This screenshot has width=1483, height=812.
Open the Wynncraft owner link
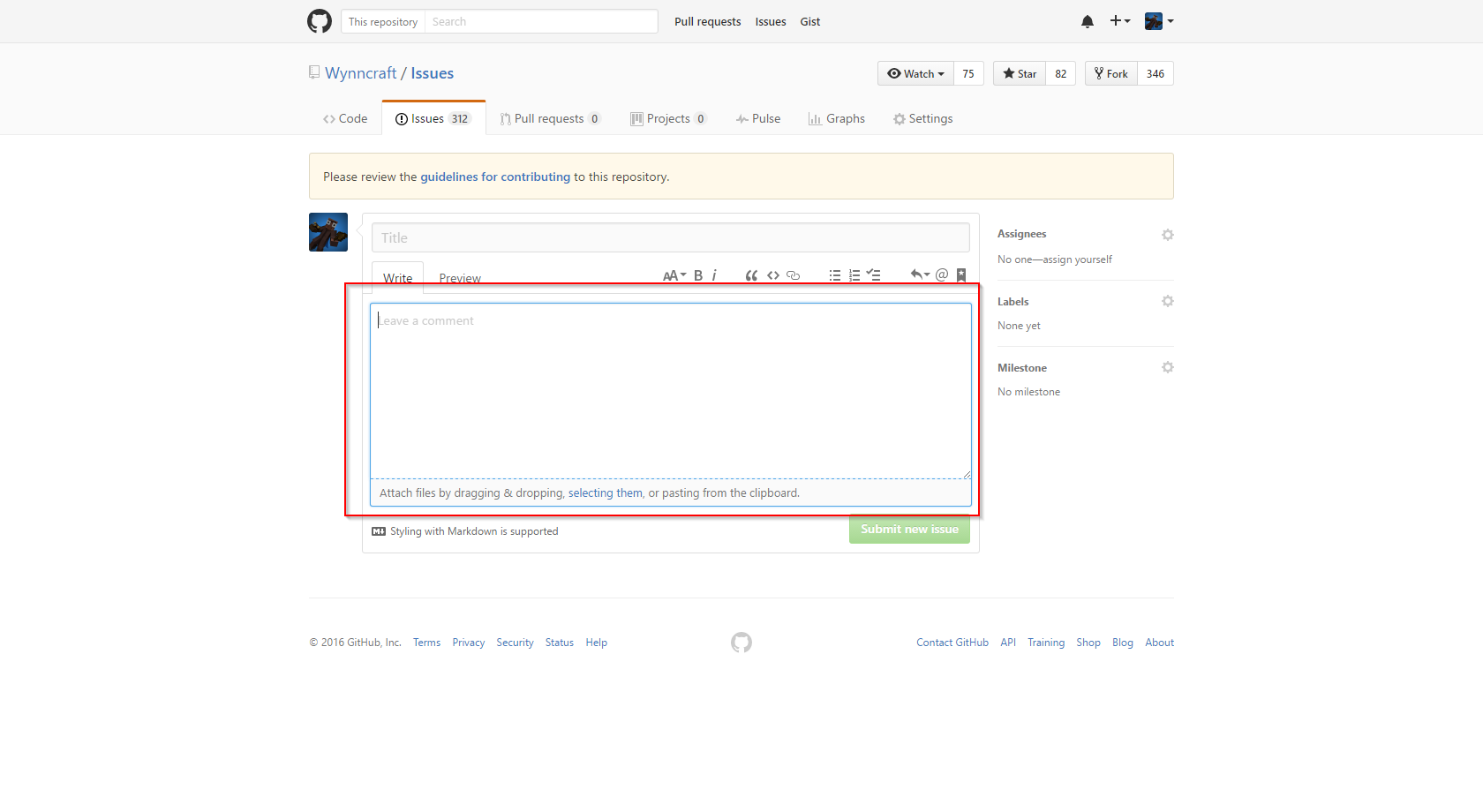click(x=361, y=73)
